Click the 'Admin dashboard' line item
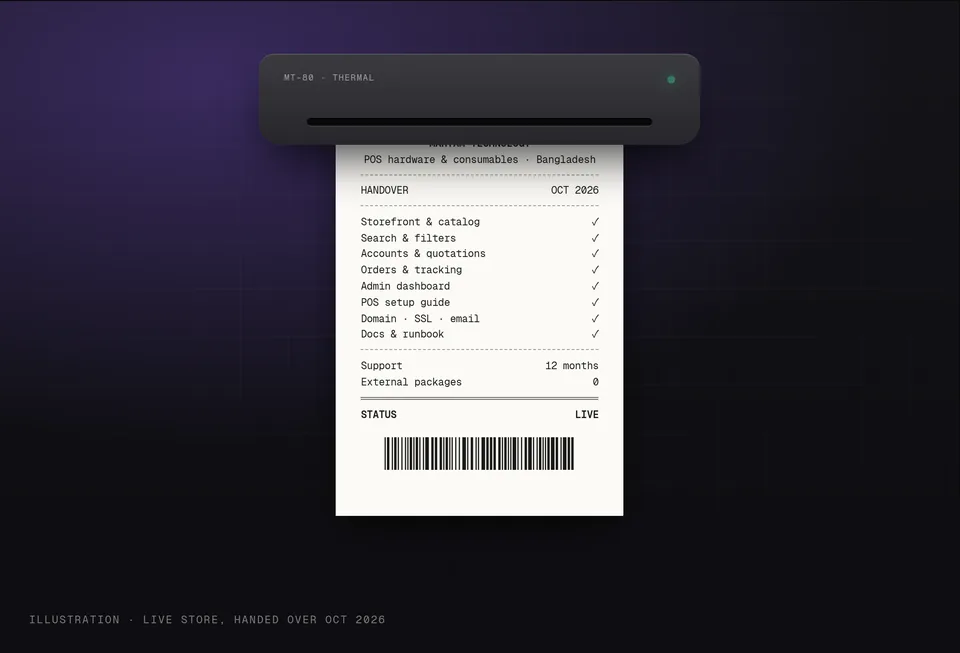 point(405,286)
